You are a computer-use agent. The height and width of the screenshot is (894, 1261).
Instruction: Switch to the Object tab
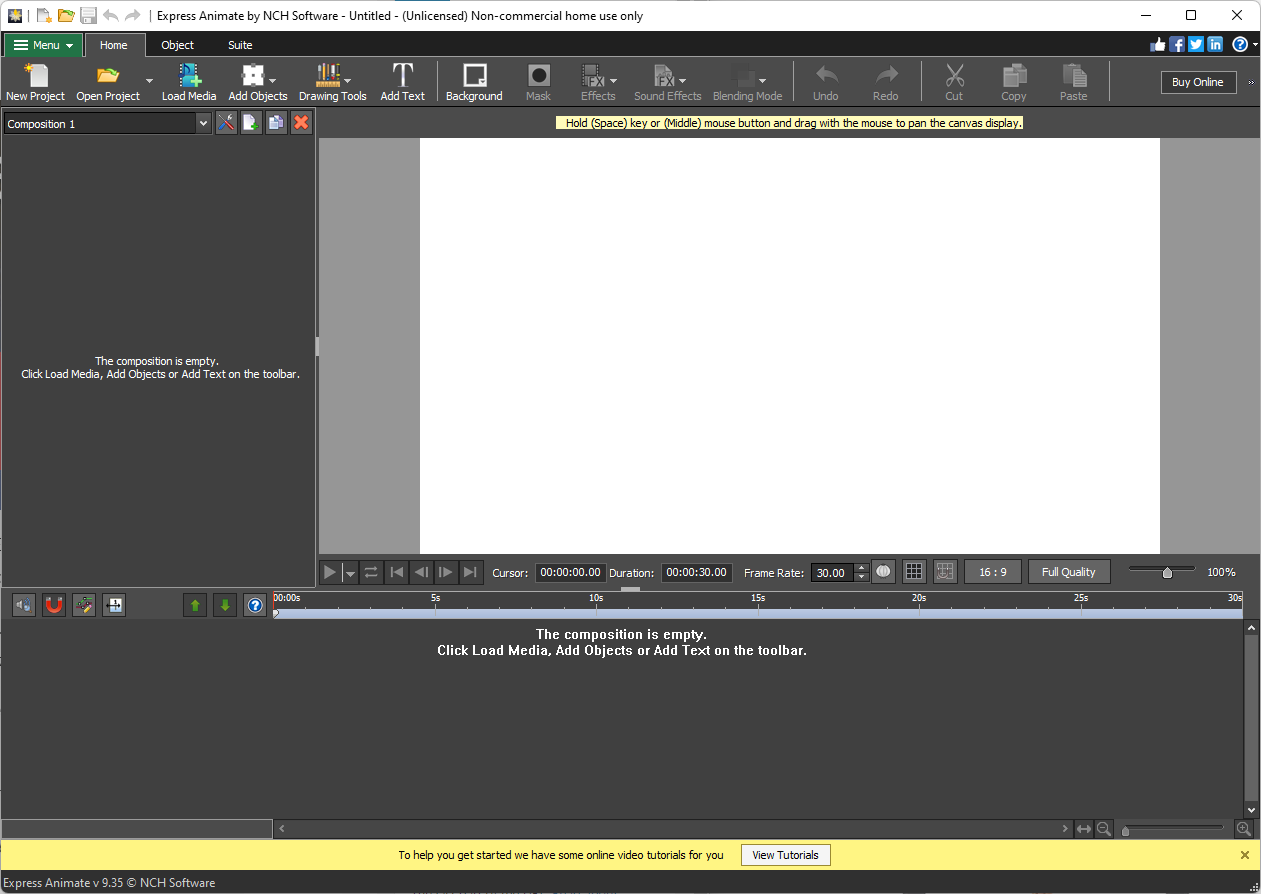point(178,45)
